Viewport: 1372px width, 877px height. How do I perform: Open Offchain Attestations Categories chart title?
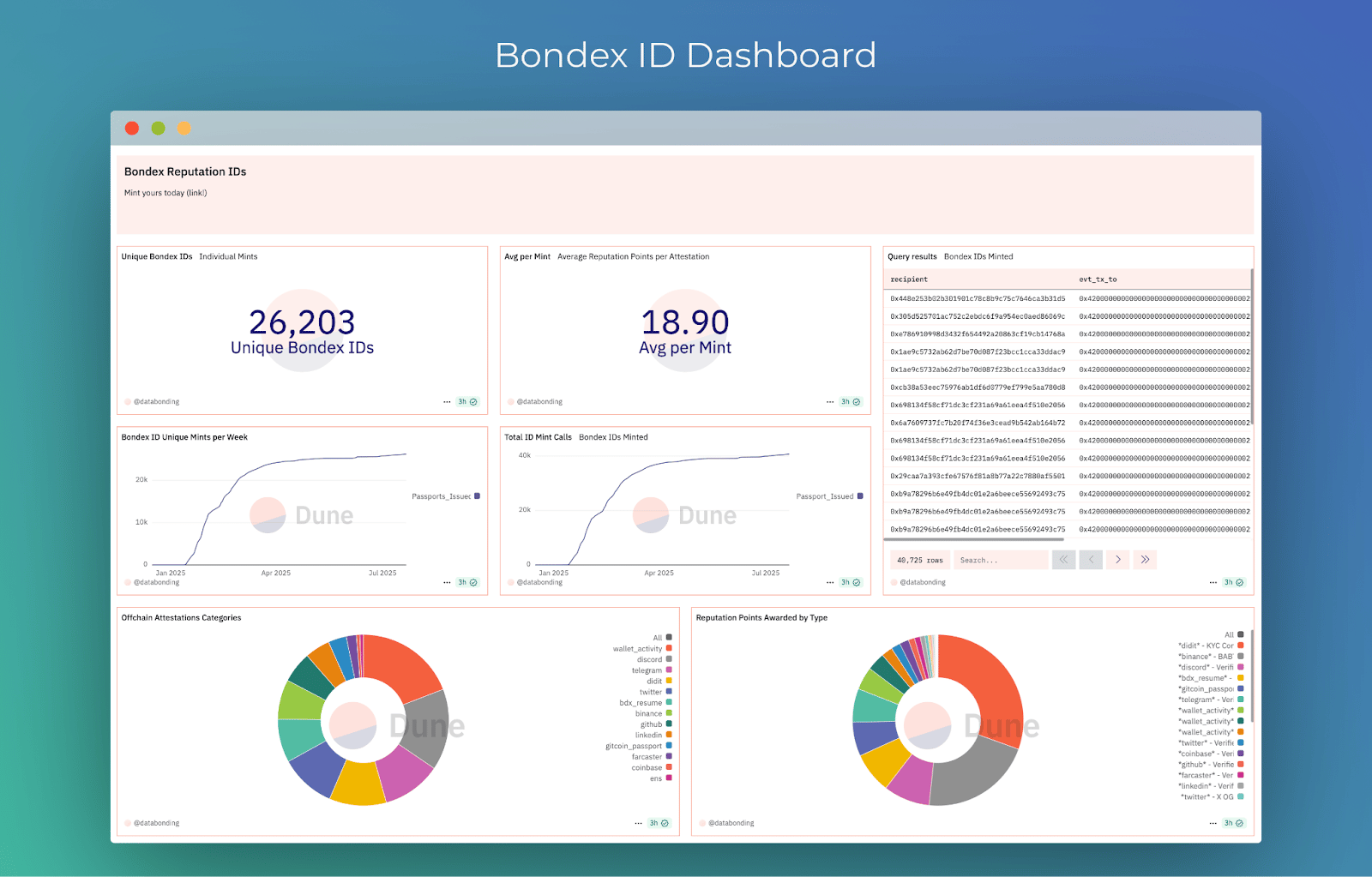181,618
